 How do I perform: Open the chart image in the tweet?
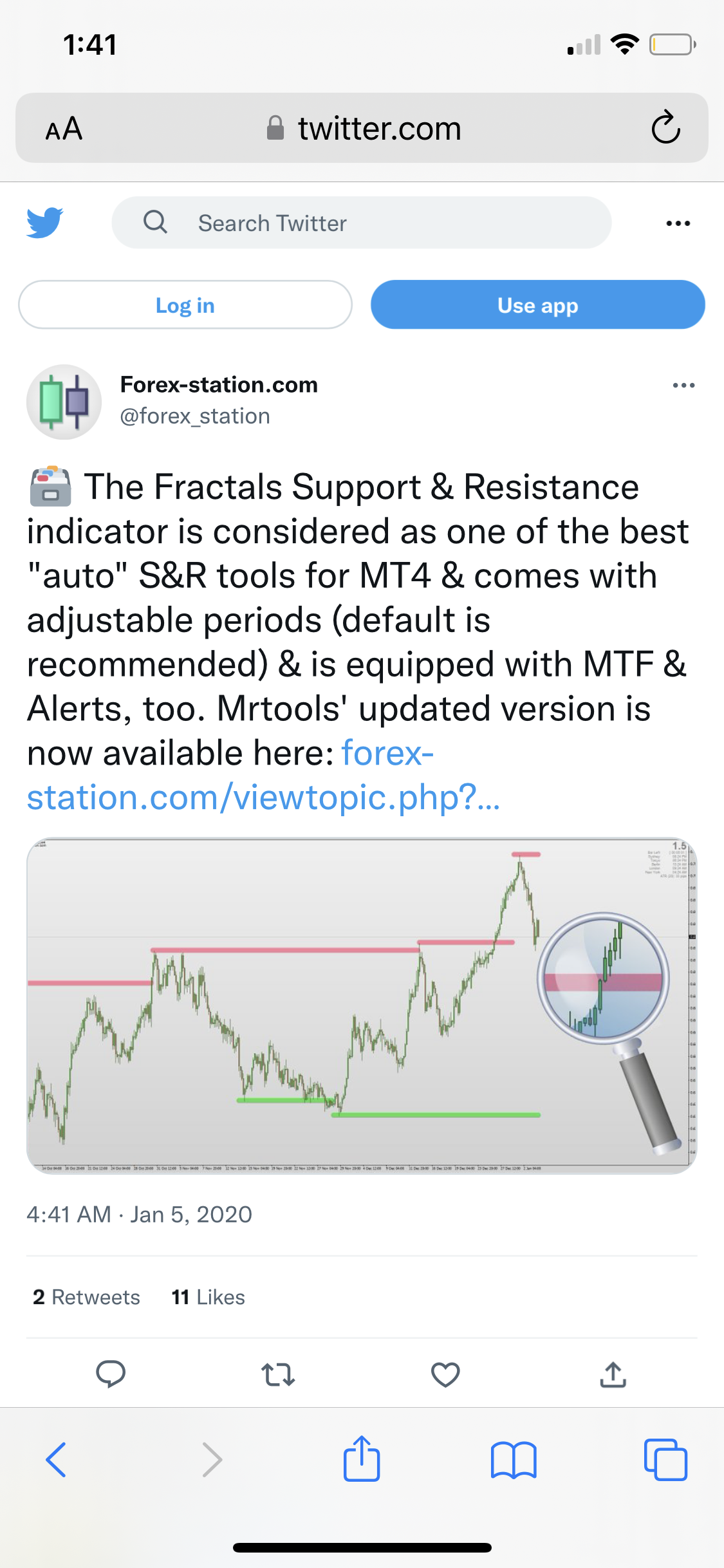(x=361, y=1005)
